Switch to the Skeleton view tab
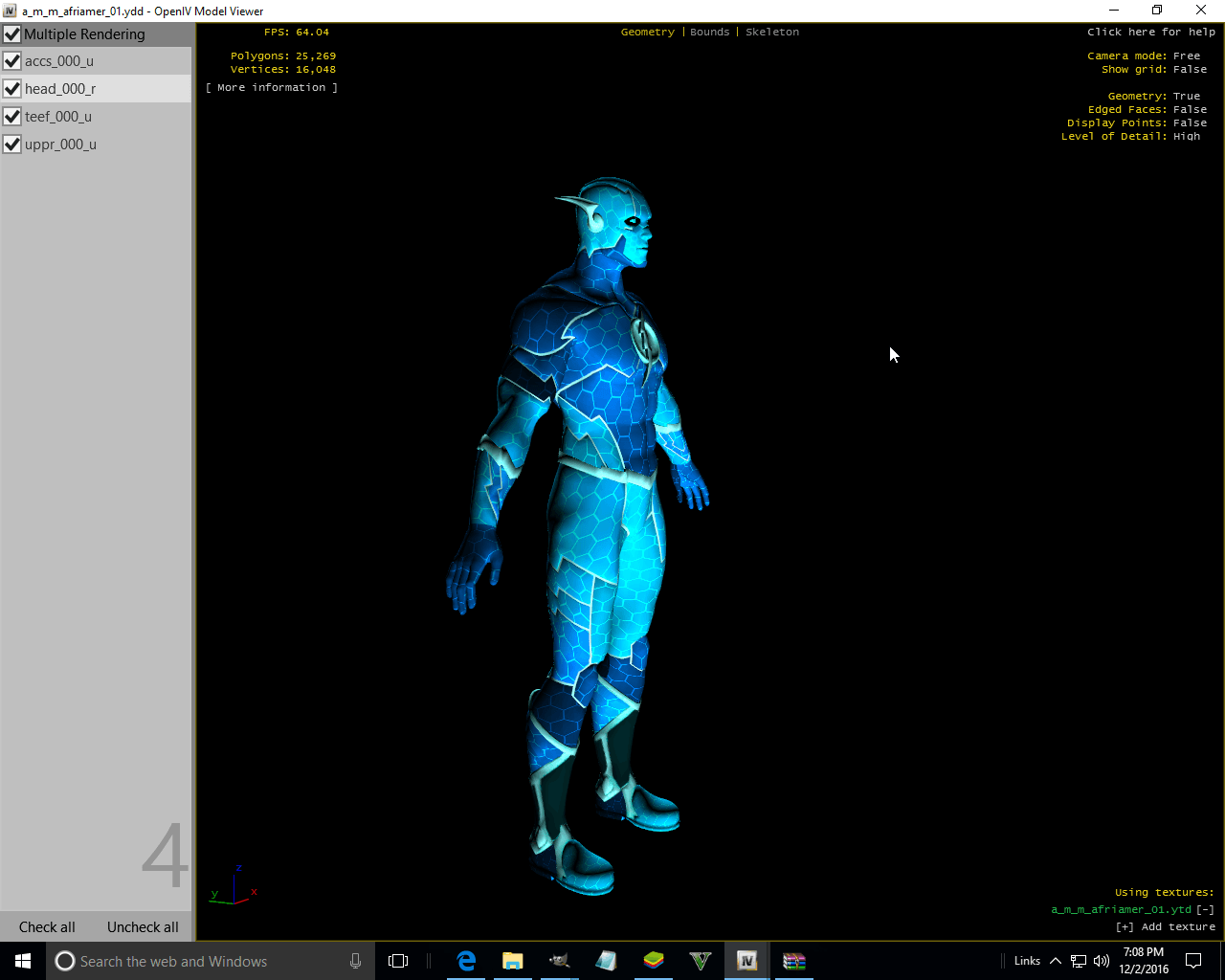 pyautogui.click(x=772, y=32)
